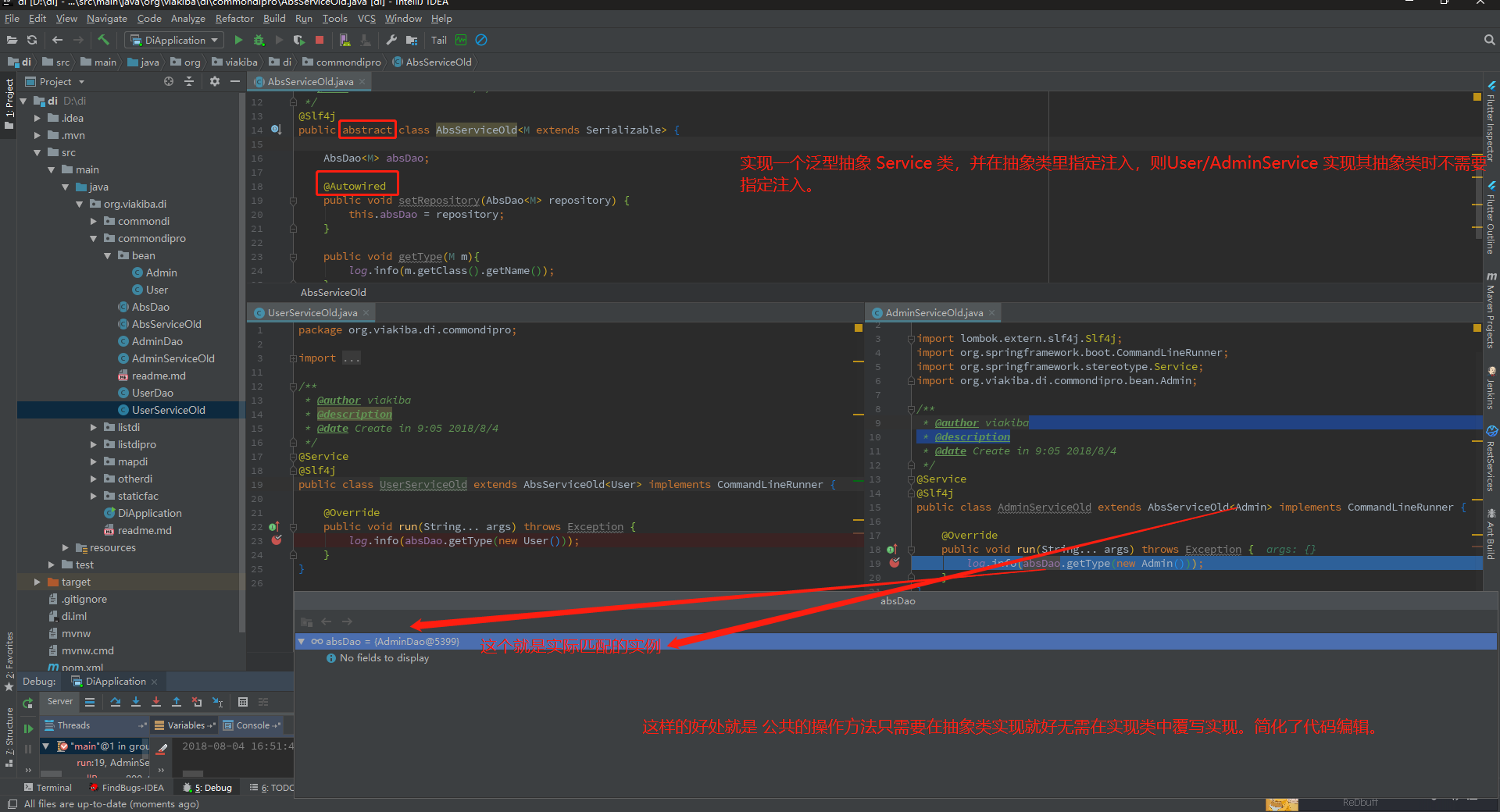This screenshot has width=1500, height=812.
Task: Open the Project panel gear settings
Action: [x=215, y=81]
